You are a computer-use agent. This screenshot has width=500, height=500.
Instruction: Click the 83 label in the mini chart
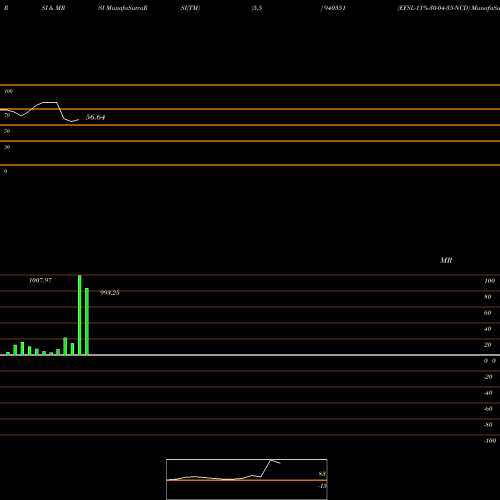pos(322,474)
